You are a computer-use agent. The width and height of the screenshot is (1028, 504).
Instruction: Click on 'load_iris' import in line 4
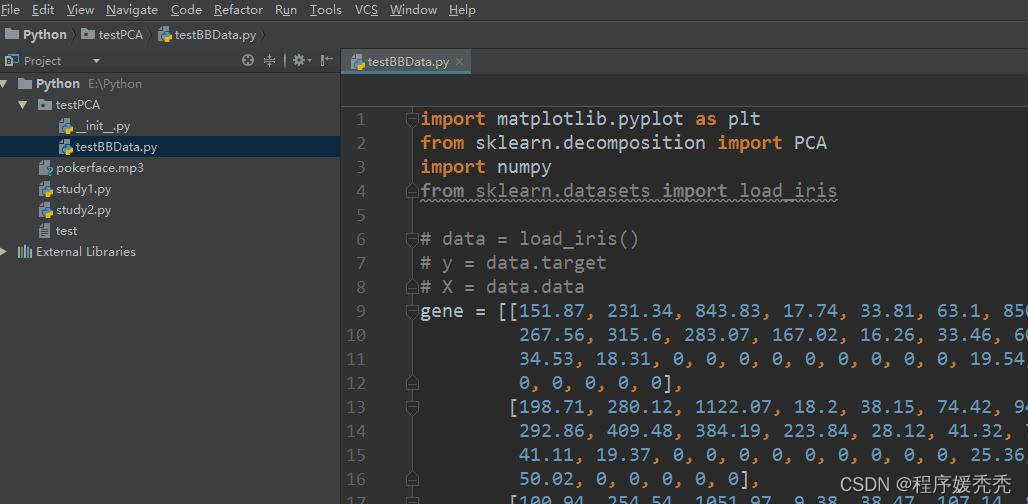pyautogui.click(x=788, y=191)
